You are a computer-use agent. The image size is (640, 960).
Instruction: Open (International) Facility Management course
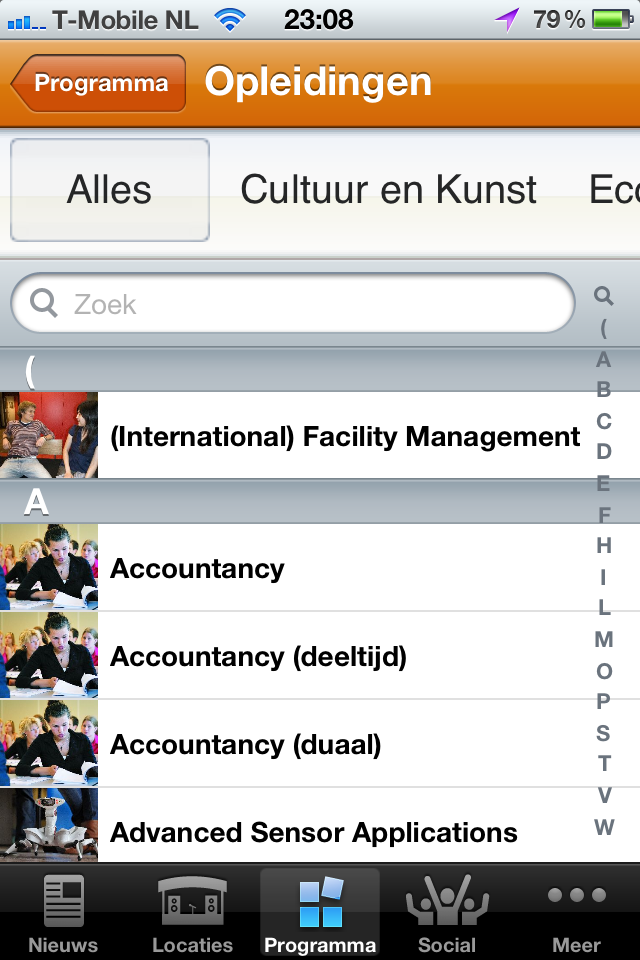(345, 436)
